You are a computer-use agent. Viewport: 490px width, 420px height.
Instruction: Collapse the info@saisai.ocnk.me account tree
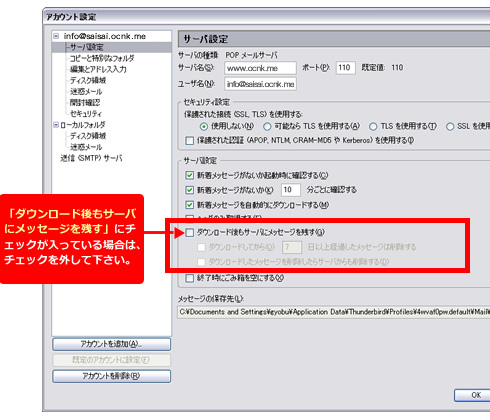[x=56, y=36]
